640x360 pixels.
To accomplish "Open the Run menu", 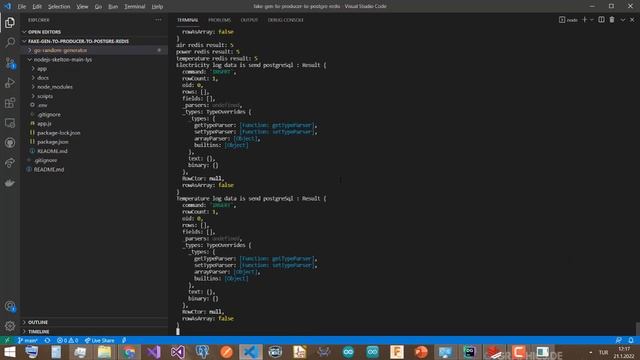I will (113, 7).
